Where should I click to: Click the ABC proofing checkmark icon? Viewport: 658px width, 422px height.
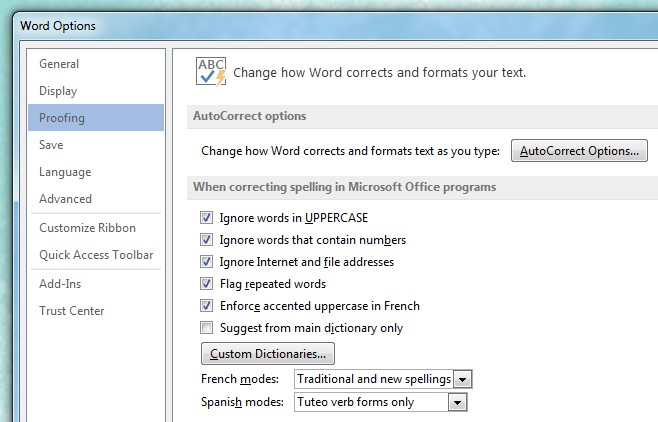(x=211, y=72)
